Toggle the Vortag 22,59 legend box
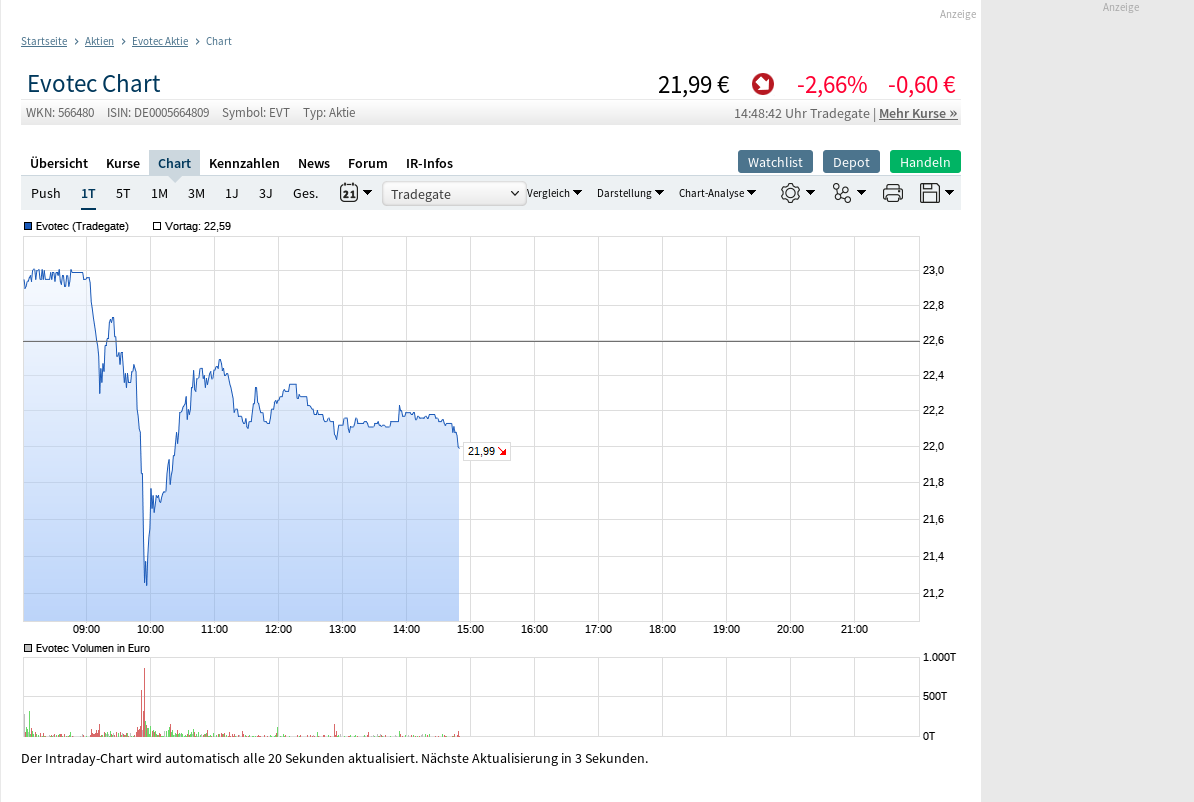The height and width of the screenshot is (802, 1194). [157, 226]
